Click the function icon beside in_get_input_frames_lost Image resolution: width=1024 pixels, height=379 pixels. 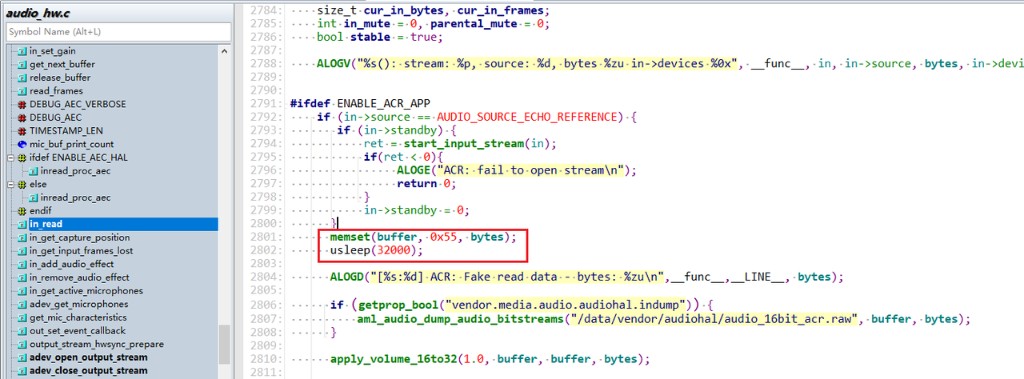(22, 251)
